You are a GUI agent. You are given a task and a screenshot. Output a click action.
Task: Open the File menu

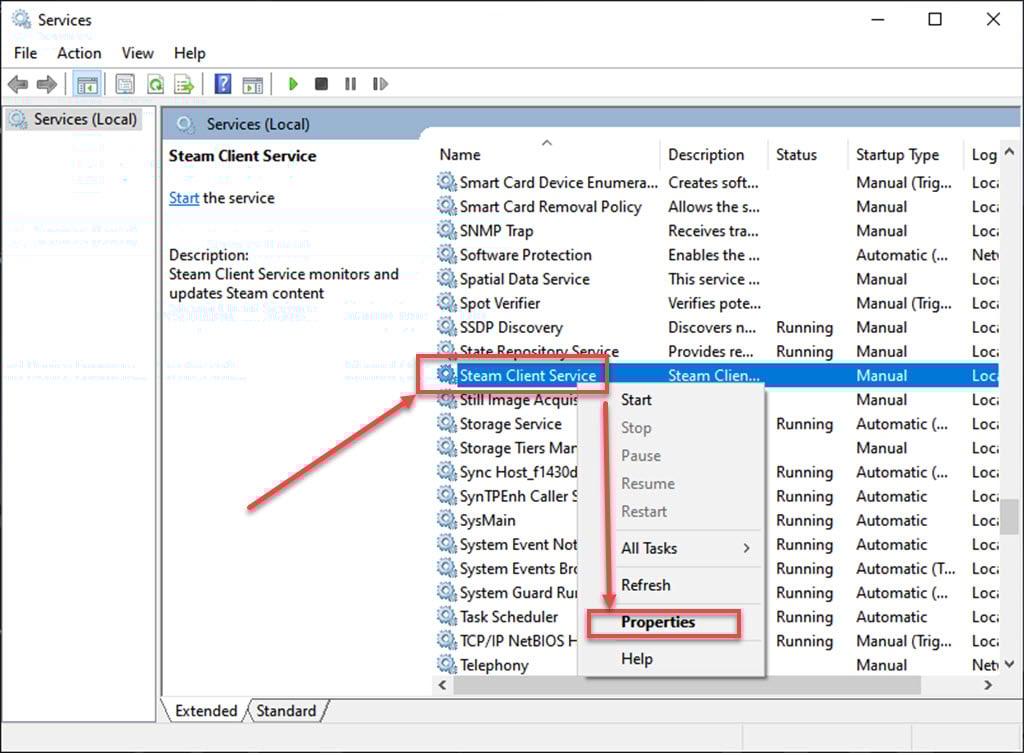pos(25,54)
